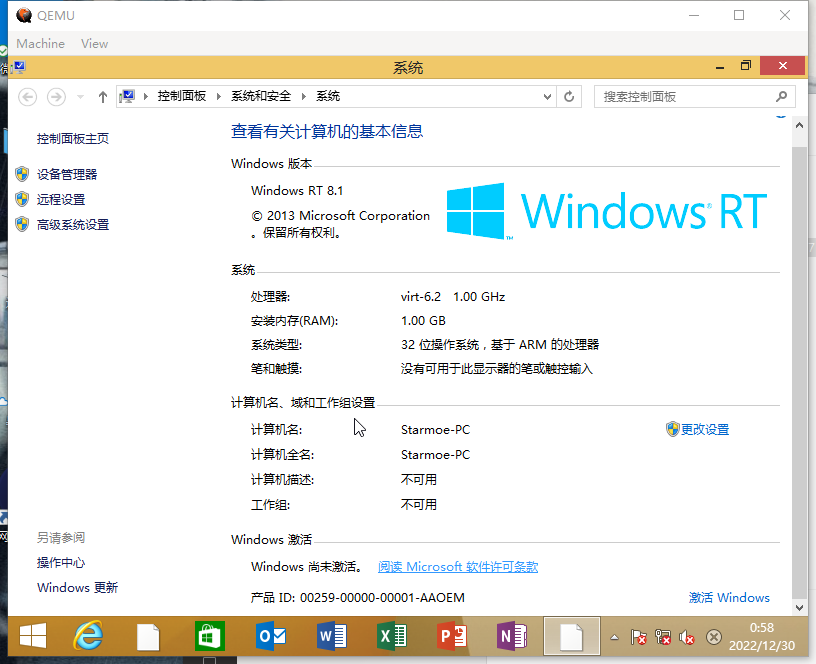
Task: Go up one level to 系统和安全
Action: coord(103,97)
